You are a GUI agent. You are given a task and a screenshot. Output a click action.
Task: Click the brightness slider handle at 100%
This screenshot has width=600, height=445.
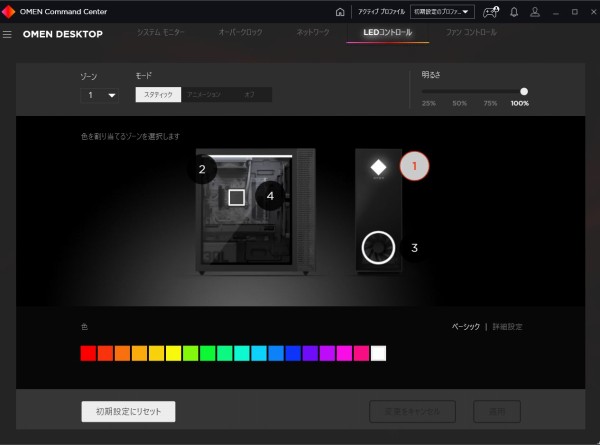coord(524,91)
